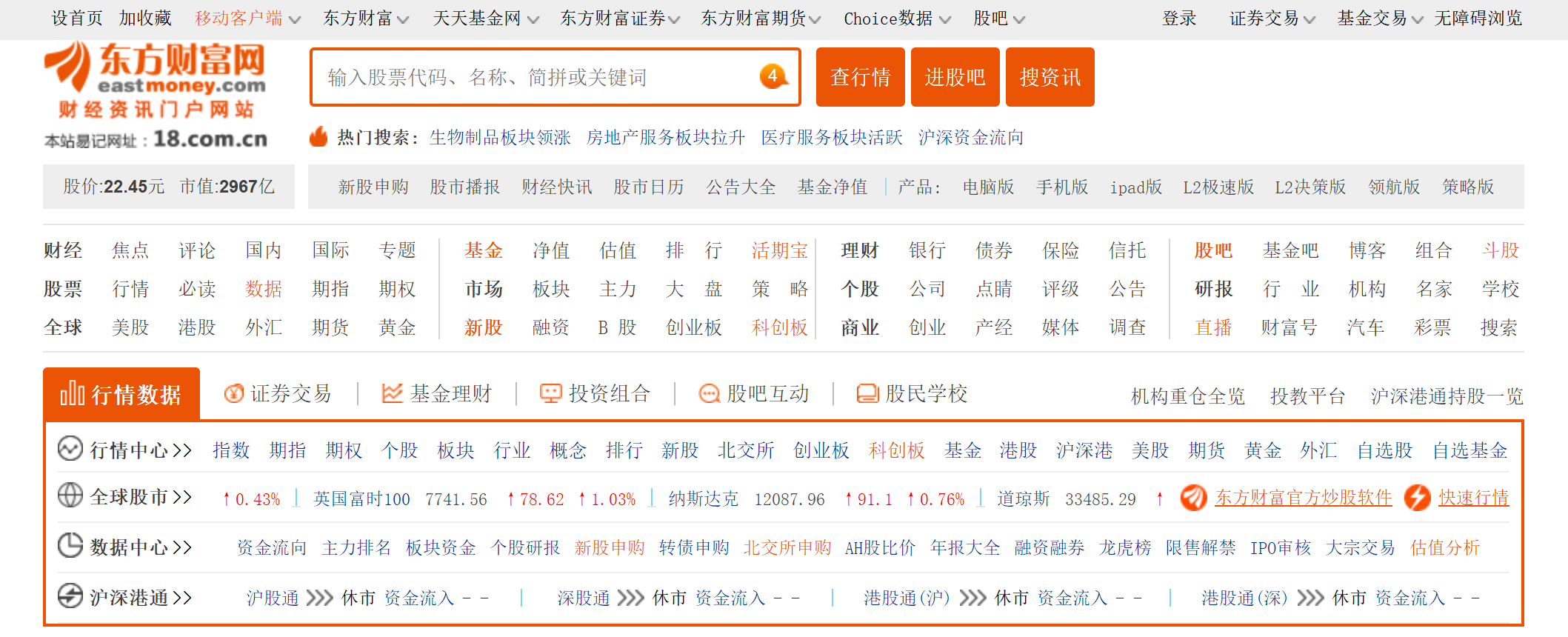Open the 快速行情 link
Viewport: 1568px width, 637px height.
1474,498
